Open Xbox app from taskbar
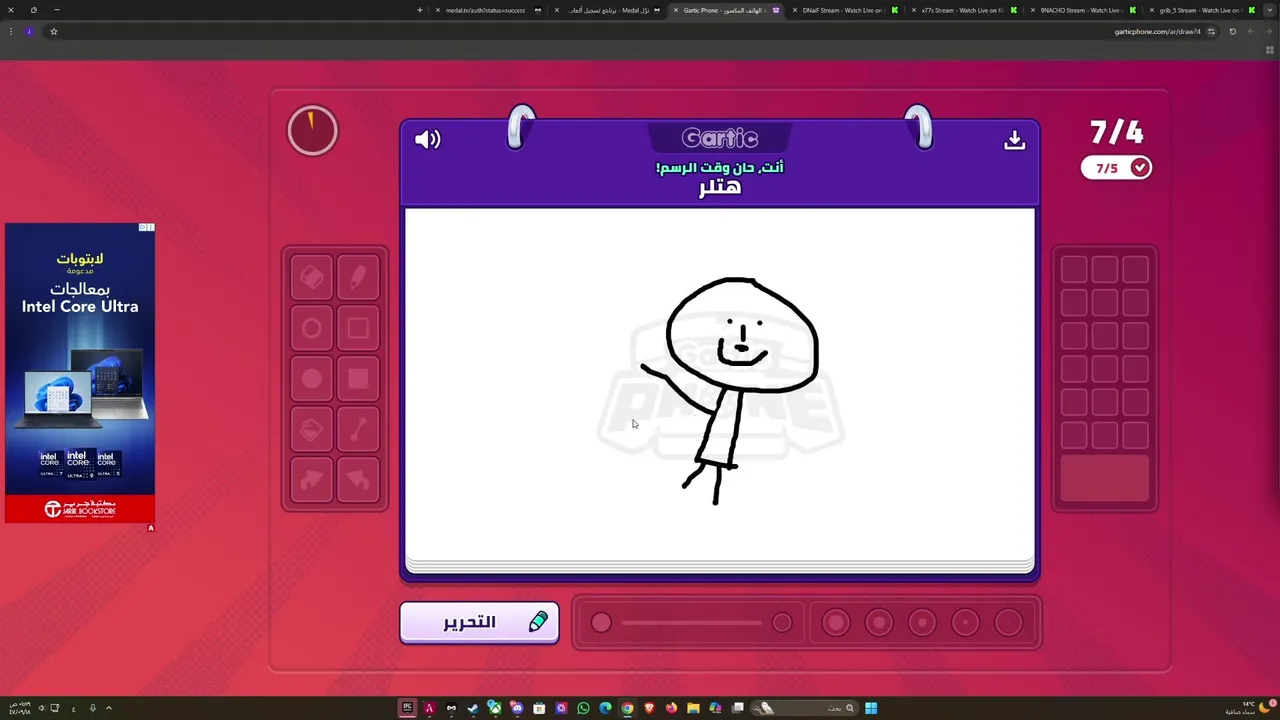The image size is (1280, 720). tap(494, 708)
